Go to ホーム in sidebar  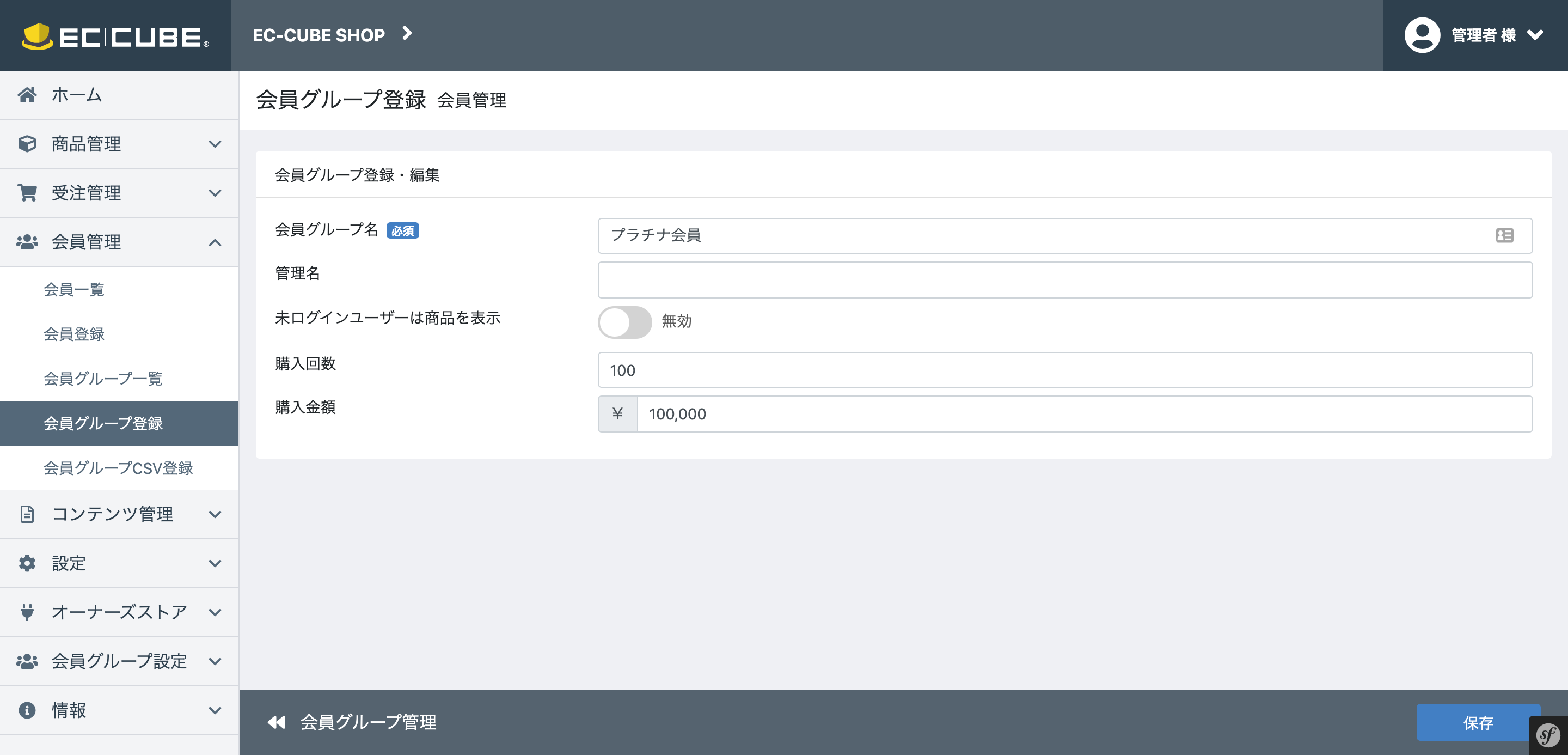coord(119,94)
